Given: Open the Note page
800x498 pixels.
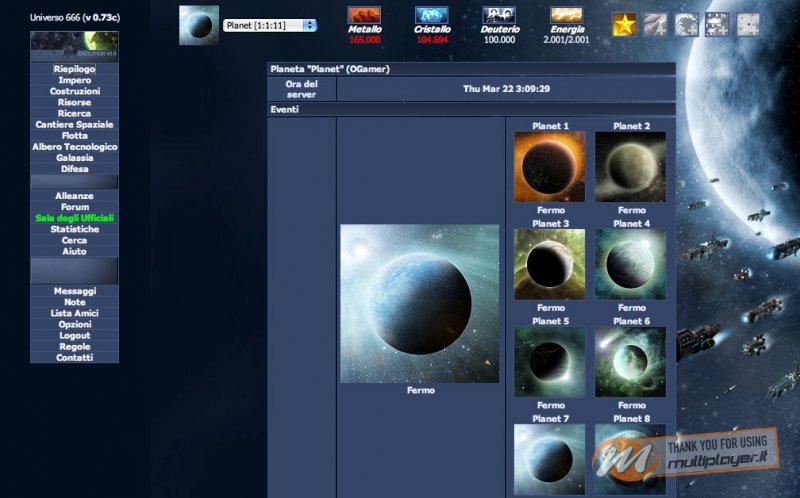Looking at the screenshot, I should click(x=74, y=302).
